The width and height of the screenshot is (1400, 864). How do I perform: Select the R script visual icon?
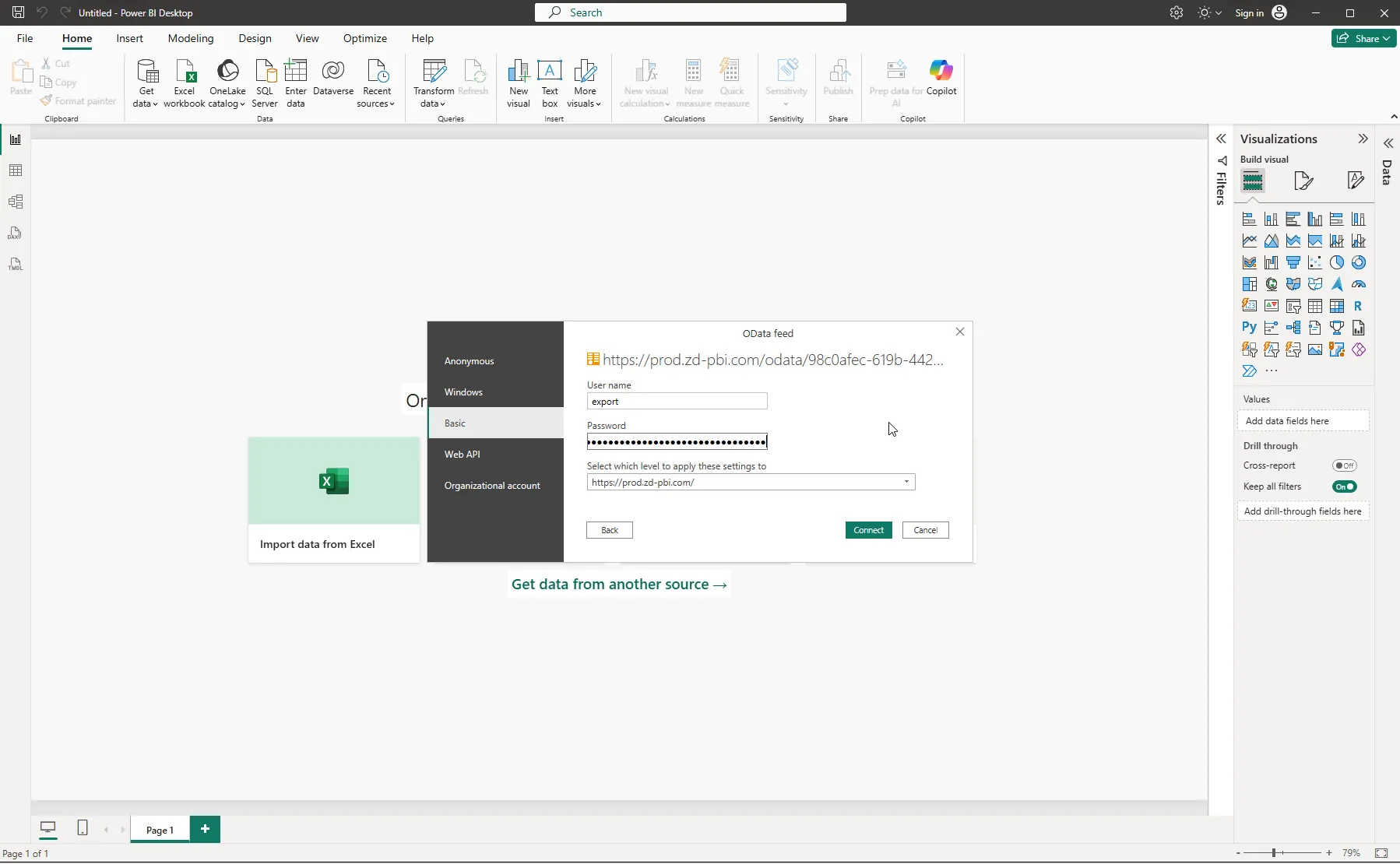(x=1358, y=306)
